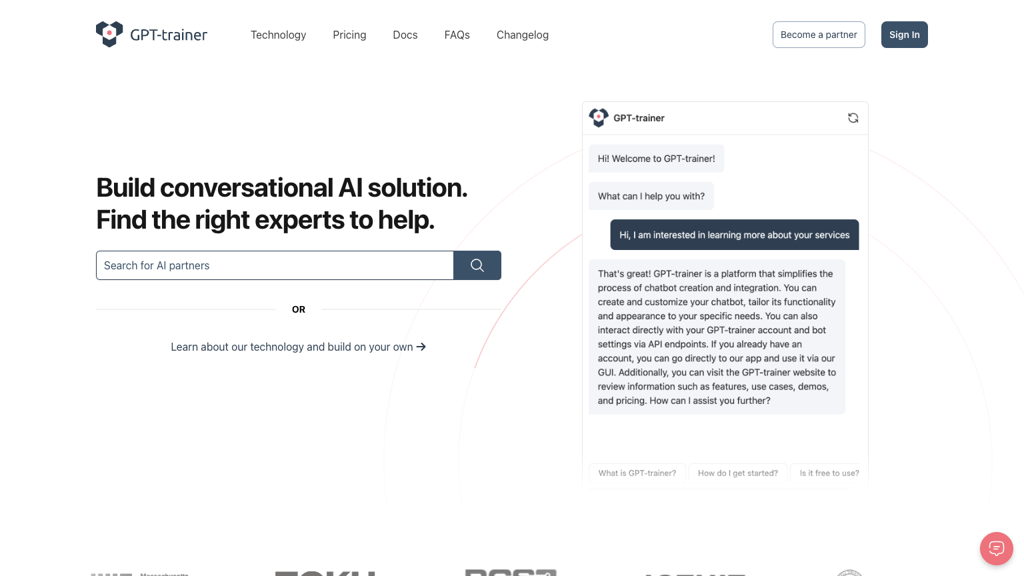Screen dimensions: 1024x576
Task: Open the Docs navigation link
Action: [405, 35]
